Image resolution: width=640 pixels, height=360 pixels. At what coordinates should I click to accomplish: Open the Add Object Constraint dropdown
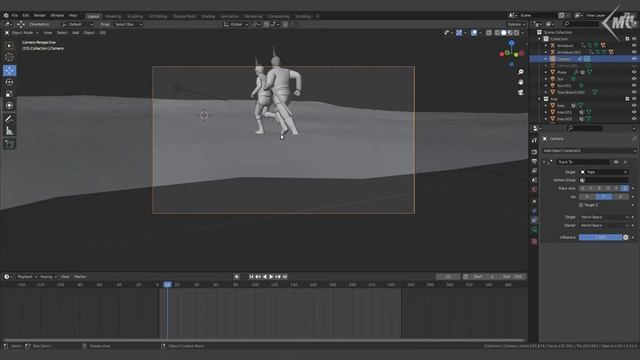click(589, 151)
